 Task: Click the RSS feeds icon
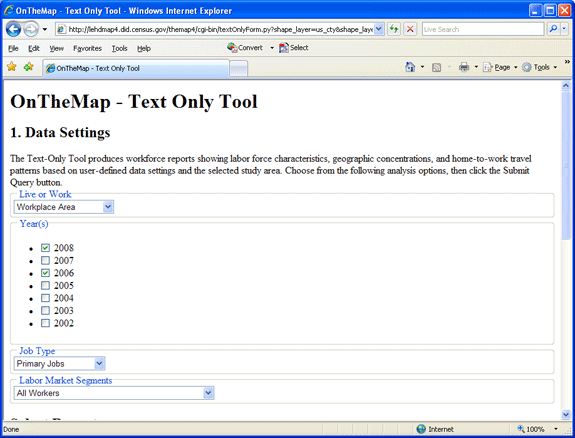click(436, 67)
